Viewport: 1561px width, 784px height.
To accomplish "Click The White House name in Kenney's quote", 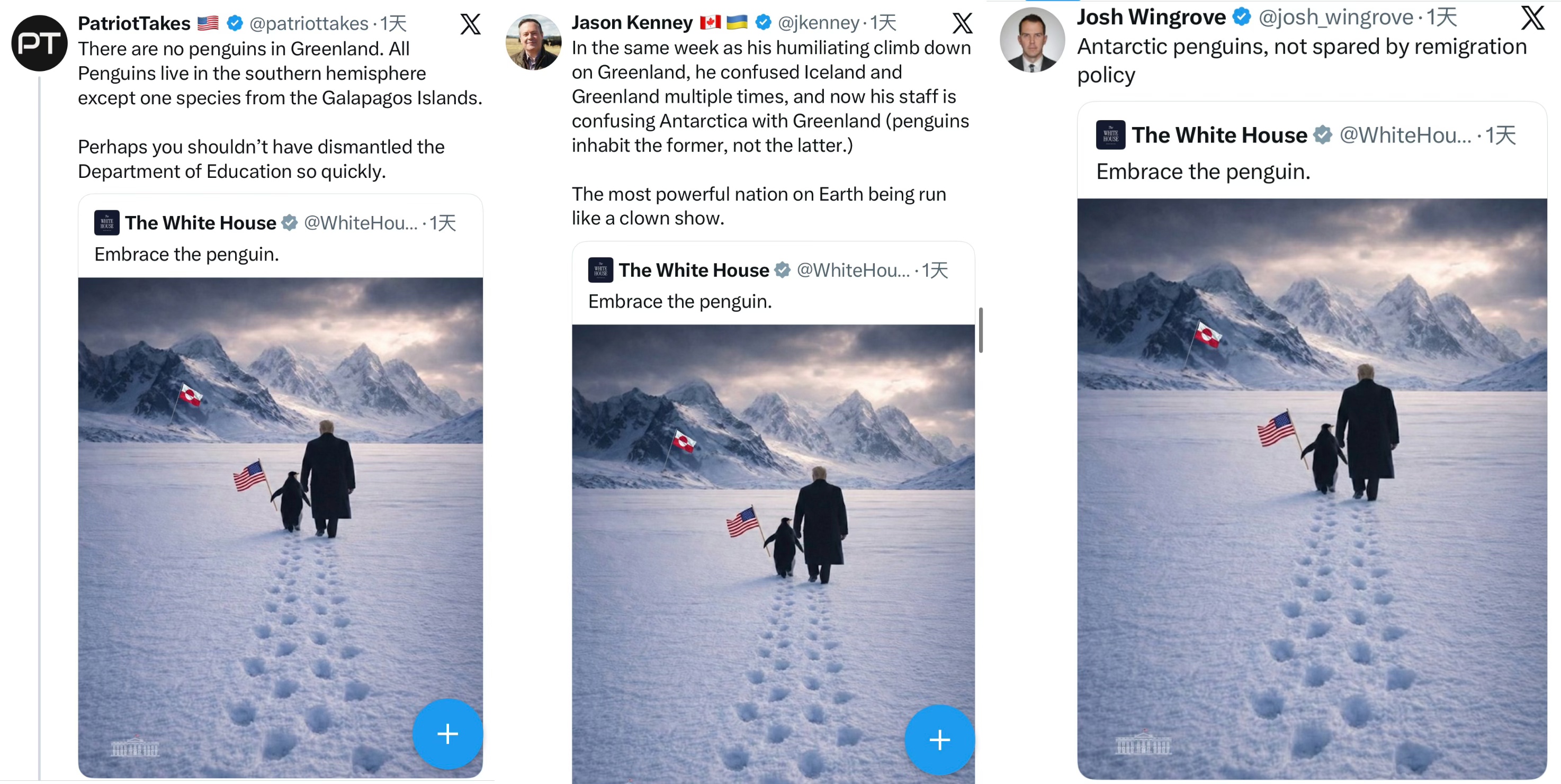I will click(693, 270).
